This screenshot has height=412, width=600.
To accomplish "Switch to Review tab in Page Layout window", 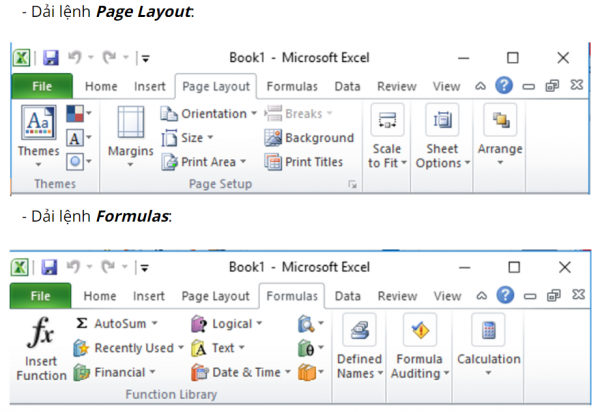I will point(397,86).
